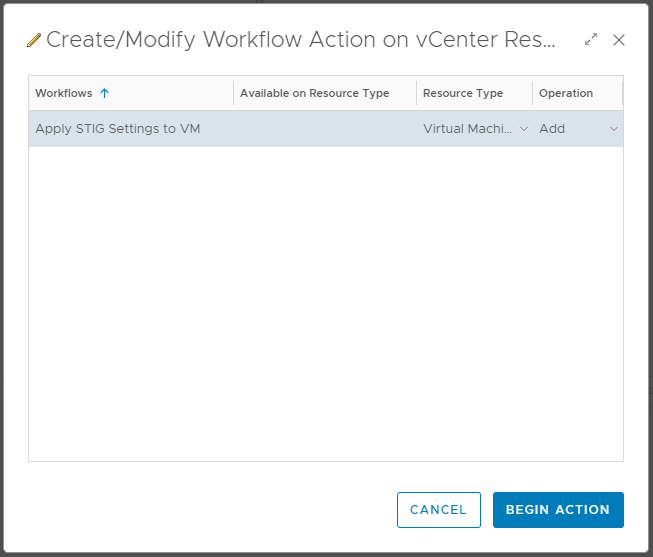Close the Create/Modify Workflow Action dialog
Screen dimensions: 653x557
coord(619,40)
